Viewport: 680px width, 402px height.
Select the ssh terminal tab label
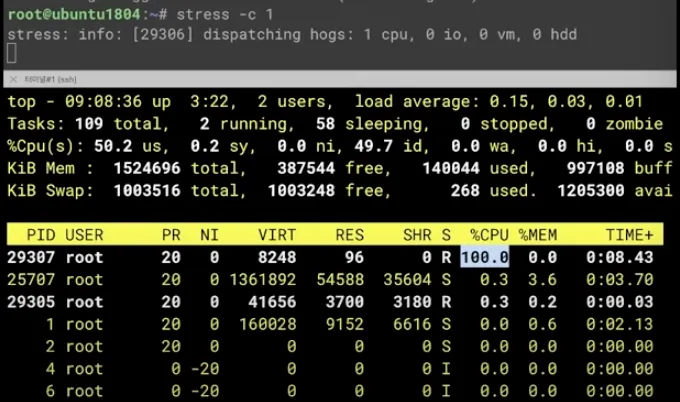[51, 79]
